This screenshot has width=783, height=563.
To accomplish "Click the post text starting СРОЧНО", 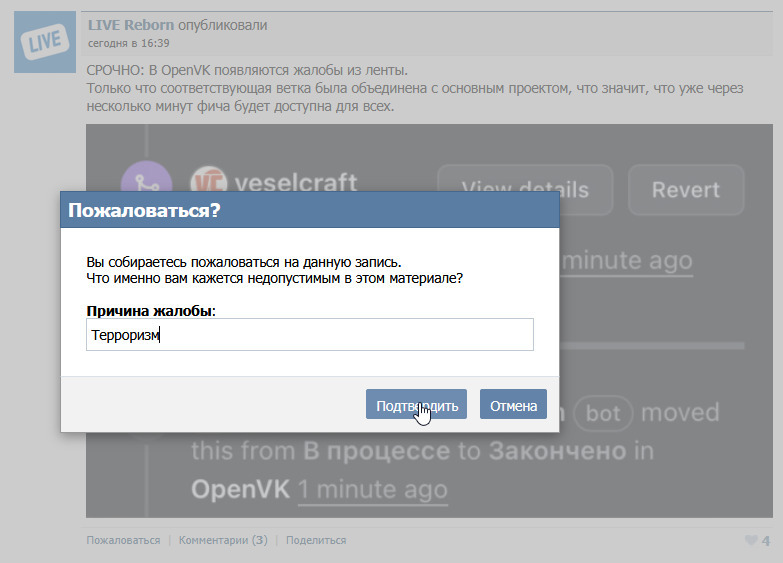I will pyautogui.click(x=415, y=88).
